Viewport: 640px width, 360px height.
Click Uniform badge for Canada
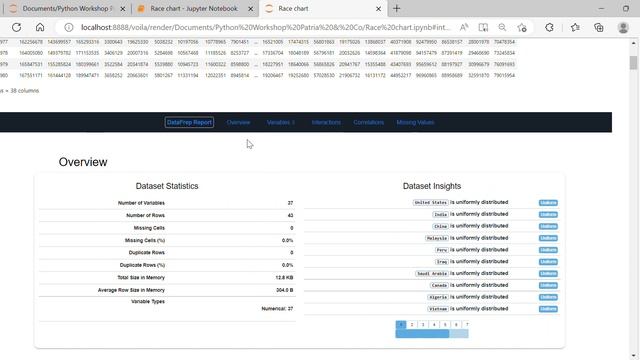pos(548,286)
